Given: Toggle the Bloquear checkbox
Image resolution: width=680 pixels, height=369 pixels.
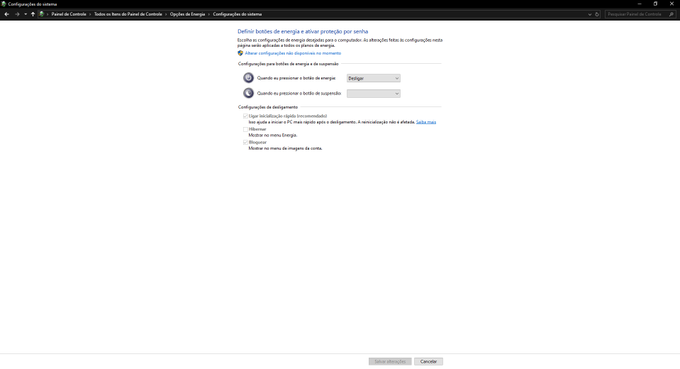Looking at the screenshot, I should point(245,142).
